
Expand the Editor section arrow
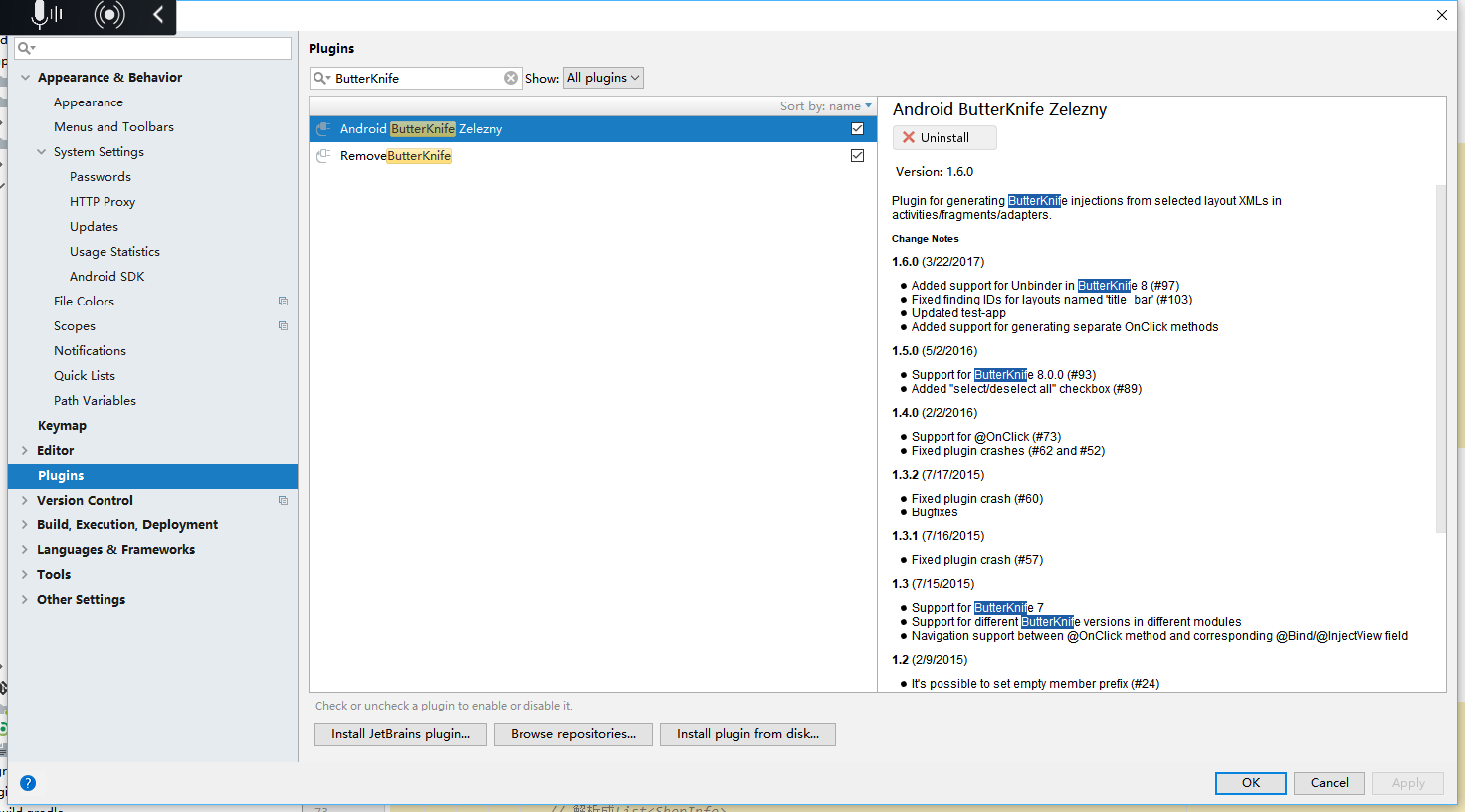tap(25, 451)
